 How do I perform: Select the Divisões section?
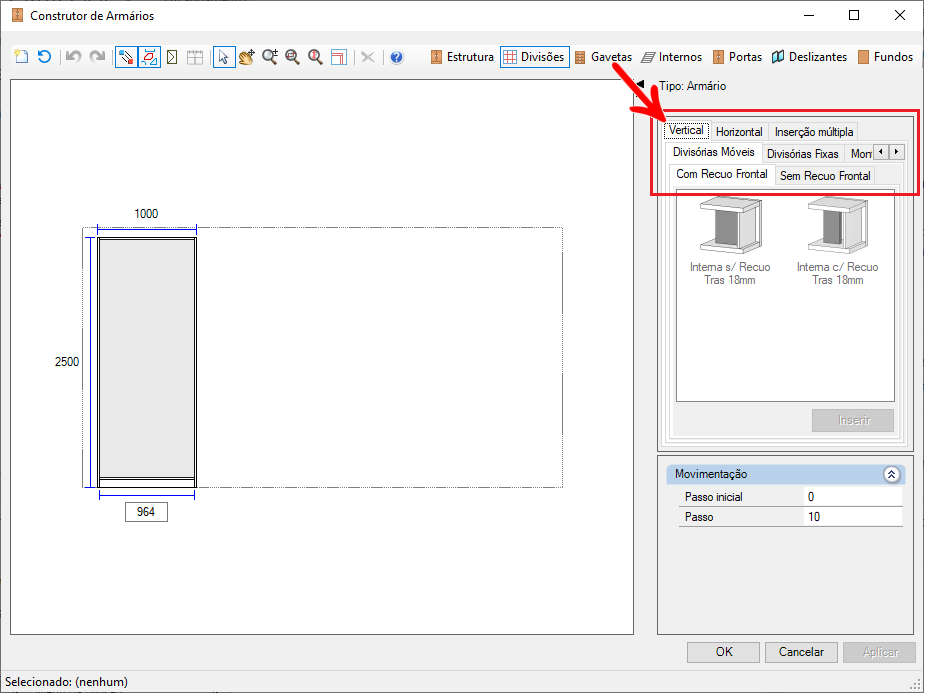tap(534, 57)
